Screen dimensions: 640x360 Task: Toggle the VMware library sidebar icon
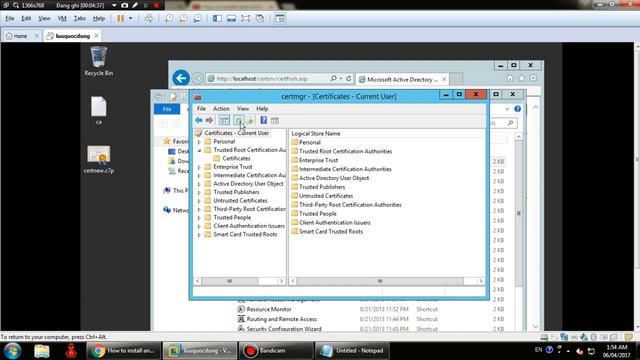[217, 18]
